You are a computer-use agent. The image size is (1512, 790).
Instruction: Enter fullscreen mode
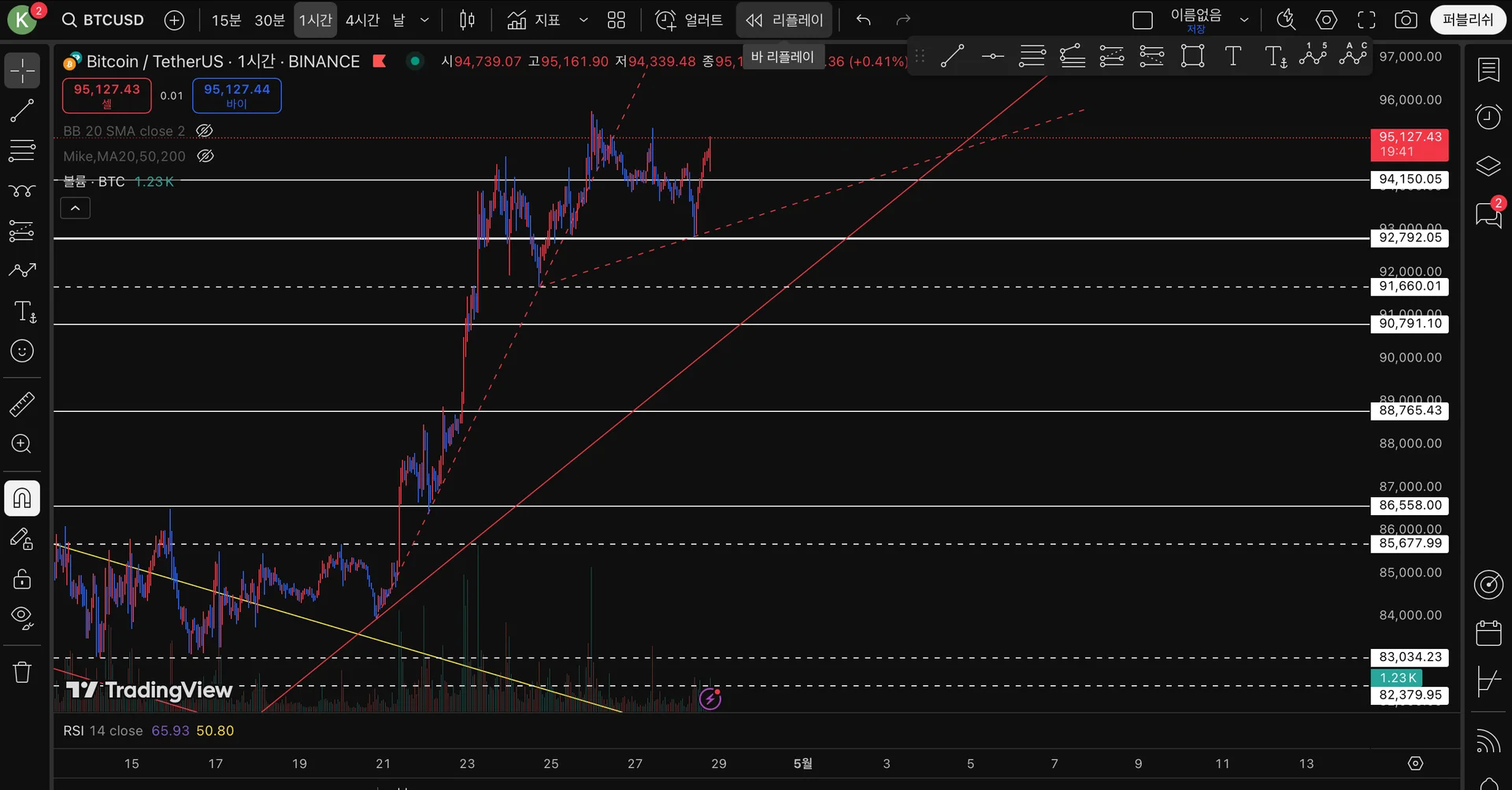pos(1367,20)
